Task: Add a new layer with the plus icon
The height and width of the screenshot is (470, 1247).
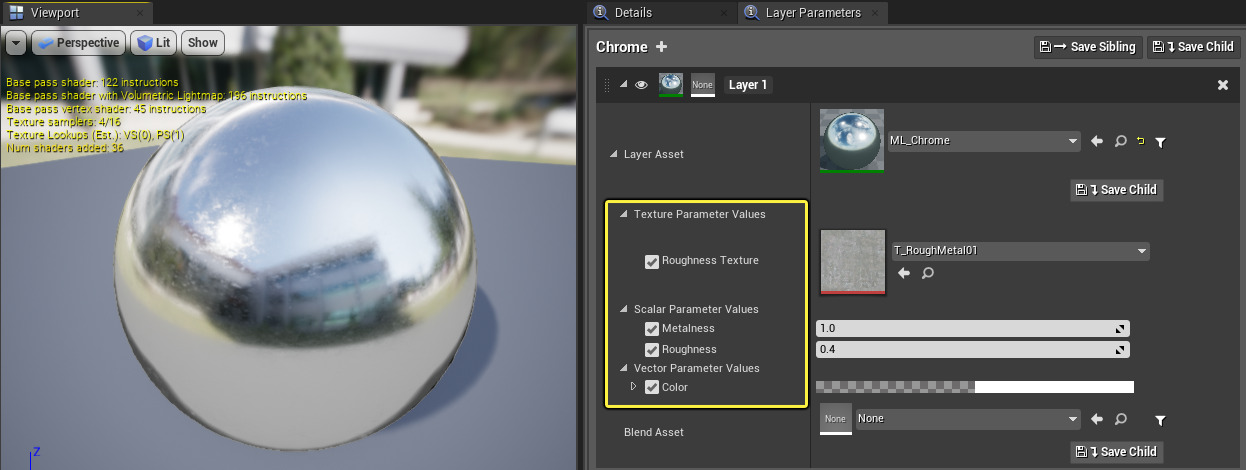Action: click(x=661, y=47)
